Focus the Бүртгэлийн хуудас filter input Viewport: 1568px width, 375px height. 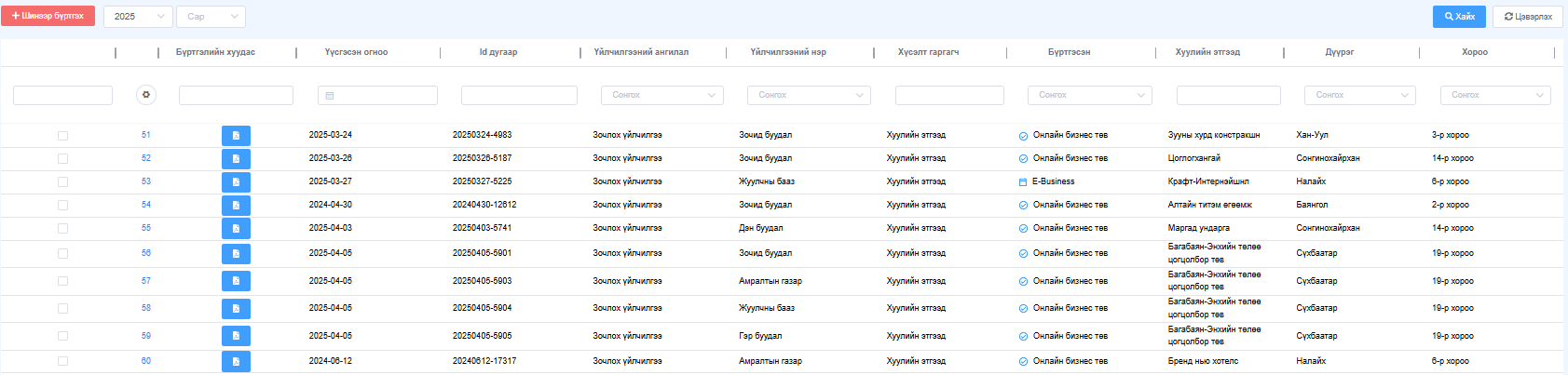click(x=236, y=95)
